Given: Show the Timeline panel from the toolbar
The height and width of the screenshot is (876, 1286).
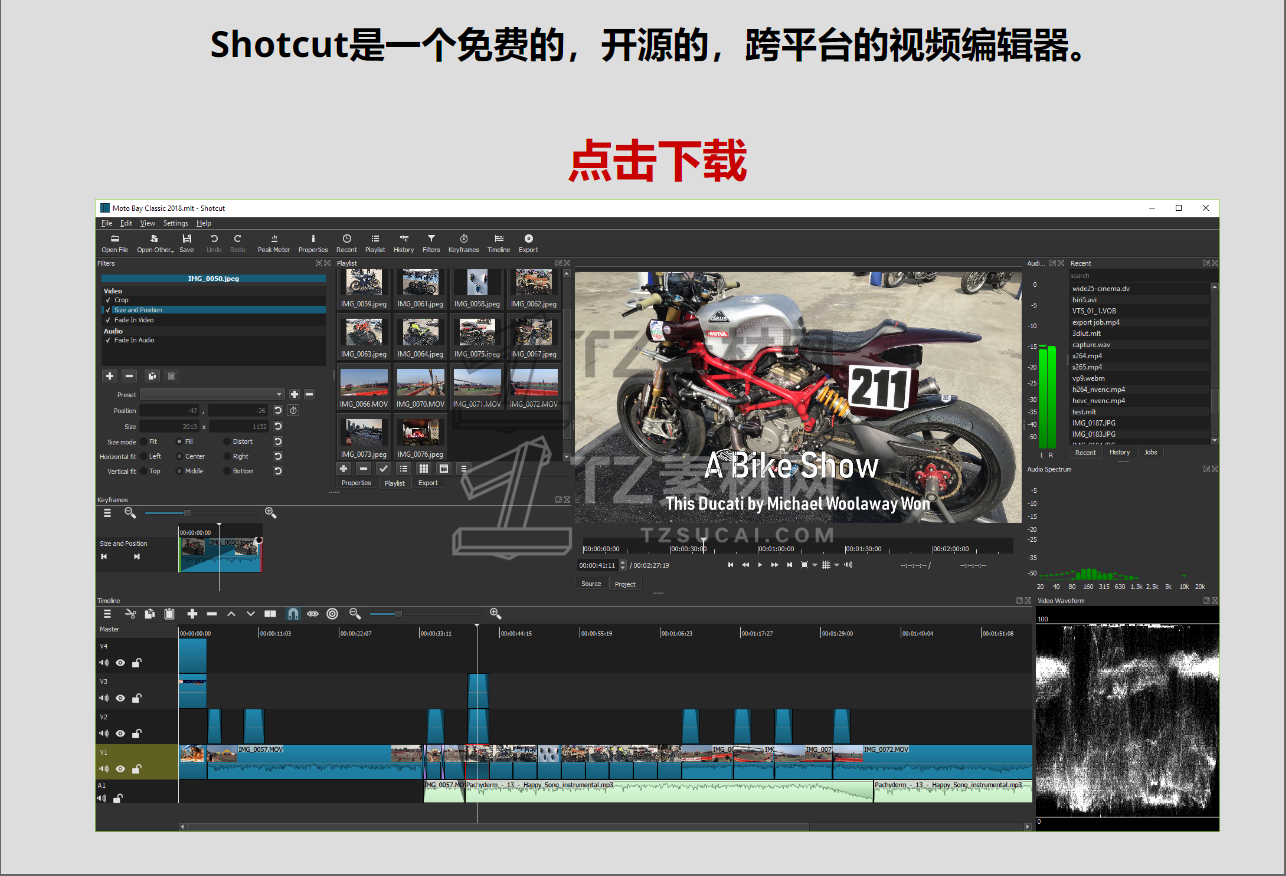Looking at the screenshot, I should click(x=499, y=243).
